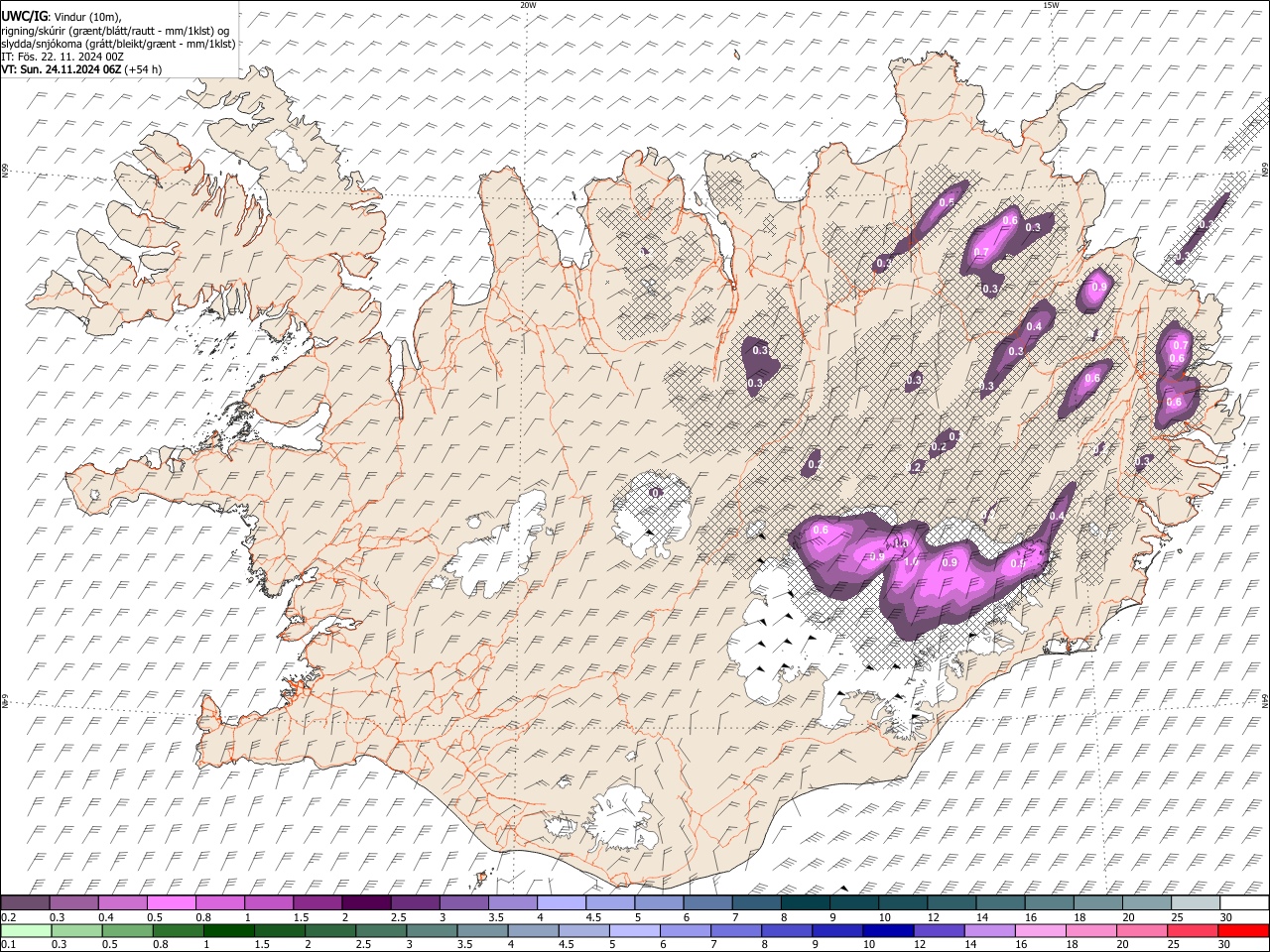
Task: Select the snow legend swatch starting at 7
Action: (x=756, y=902)
